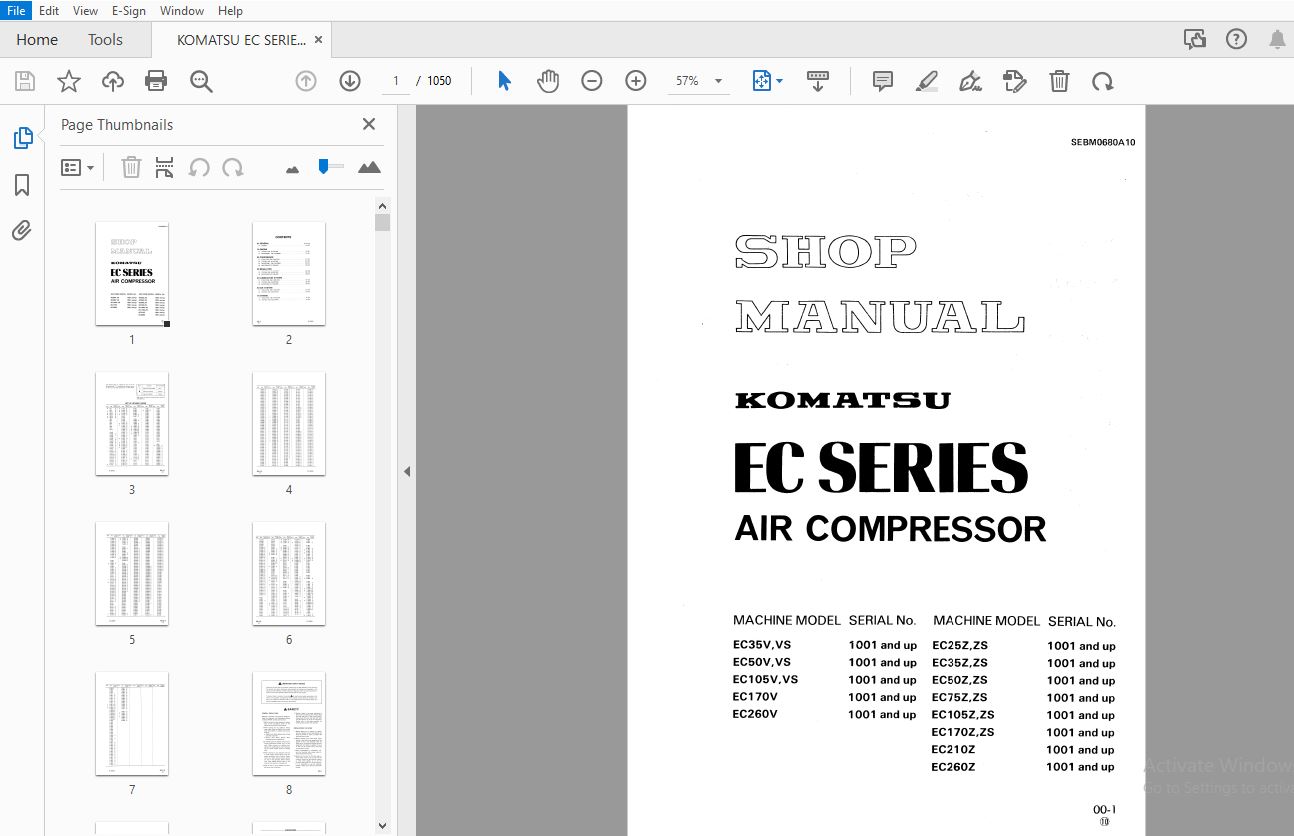Open the notifications bell icon

coord(1278,39)
